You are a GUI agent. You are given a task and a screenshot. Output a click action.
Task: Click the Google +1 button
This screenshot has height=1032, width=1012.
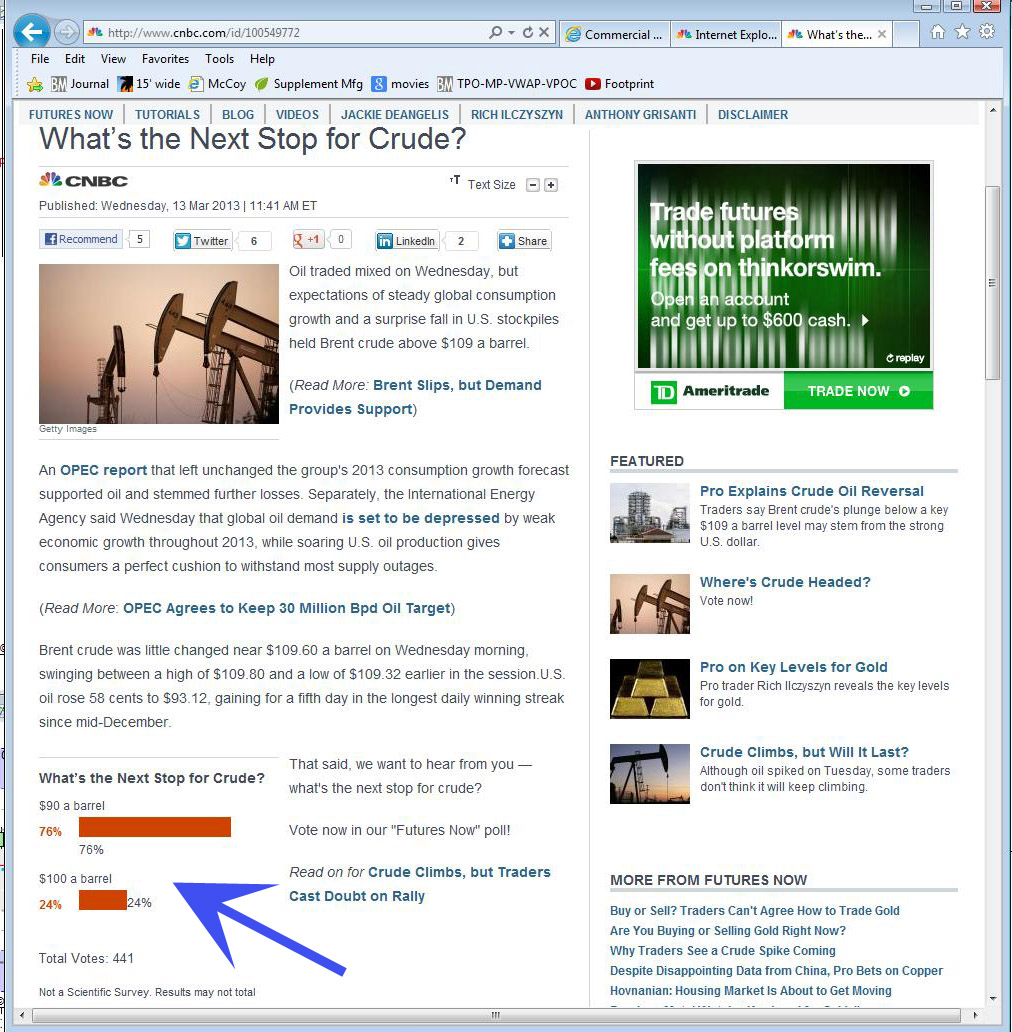pos(309,240)
